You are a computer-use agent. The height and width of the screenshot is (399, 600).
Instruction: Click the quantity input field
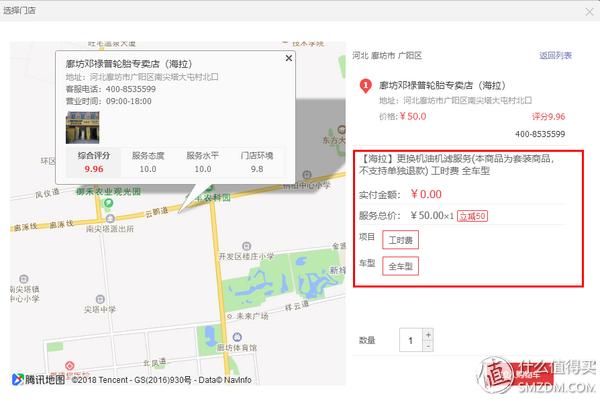tap(411, 340)
